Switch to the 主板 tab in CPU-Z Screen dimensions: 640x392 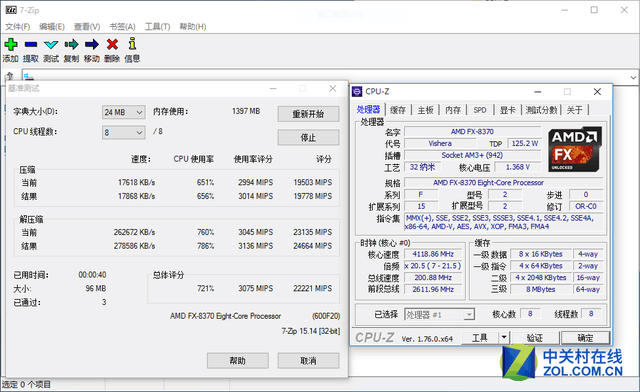[x=425, y=110]
